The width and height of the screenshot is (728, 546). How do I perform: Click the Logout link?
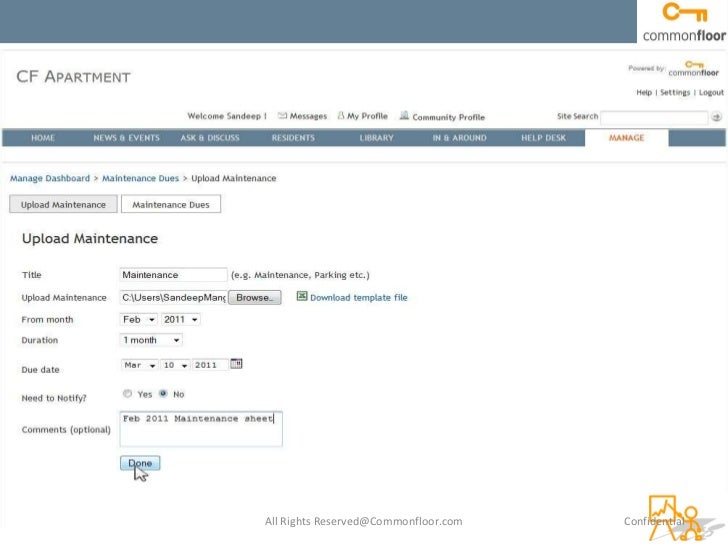[x=711, y=92]
